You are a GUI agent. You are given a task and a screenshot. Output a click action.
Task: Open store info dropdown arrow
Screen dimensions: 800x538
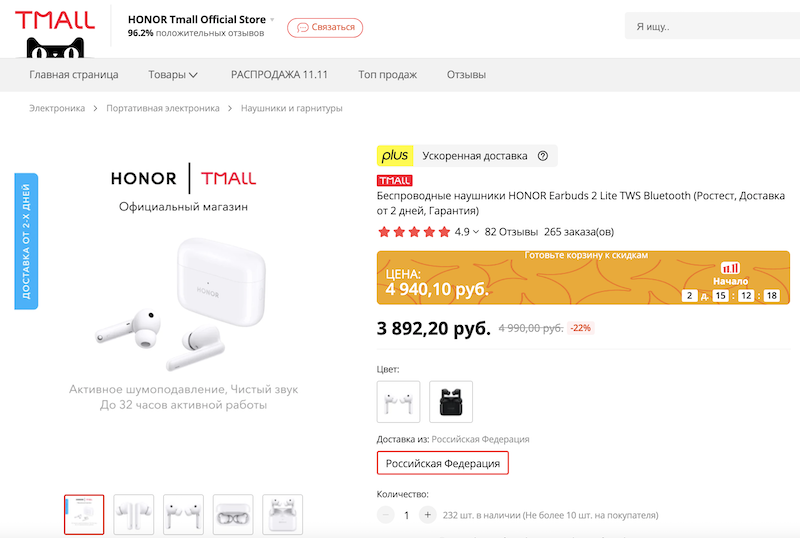272,19
